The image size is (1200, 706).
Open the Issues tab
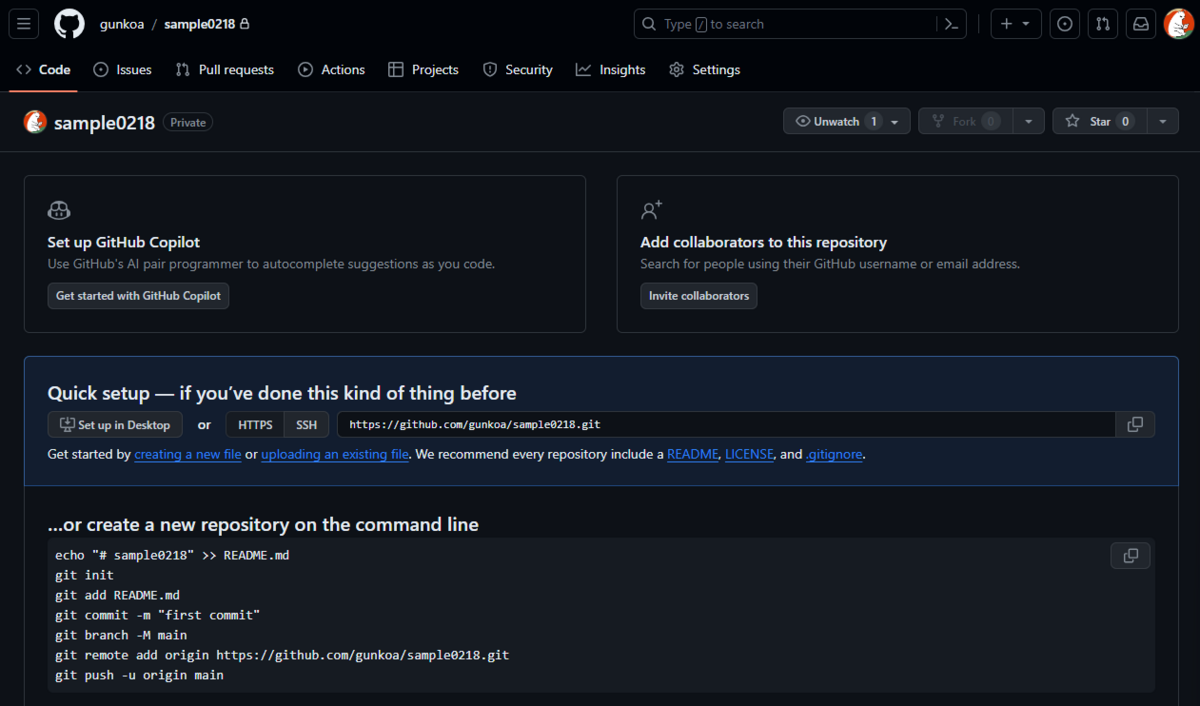click(x=122, y=69)
